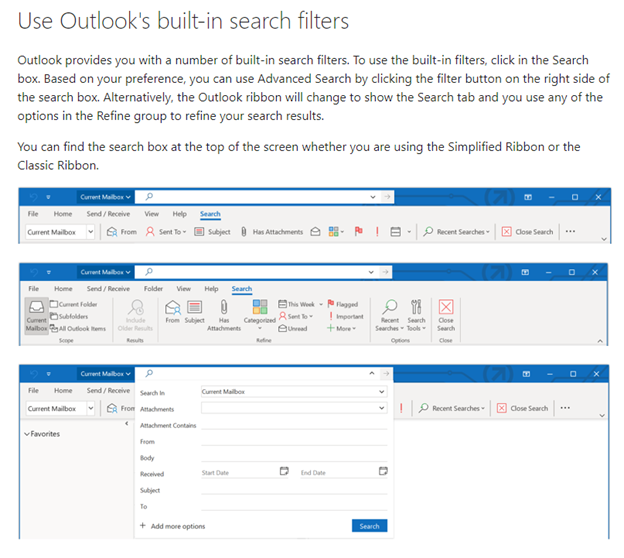Click Add more options in Advanced Search image
This screenshot has width=624, height=558.
tap(173, 526)
